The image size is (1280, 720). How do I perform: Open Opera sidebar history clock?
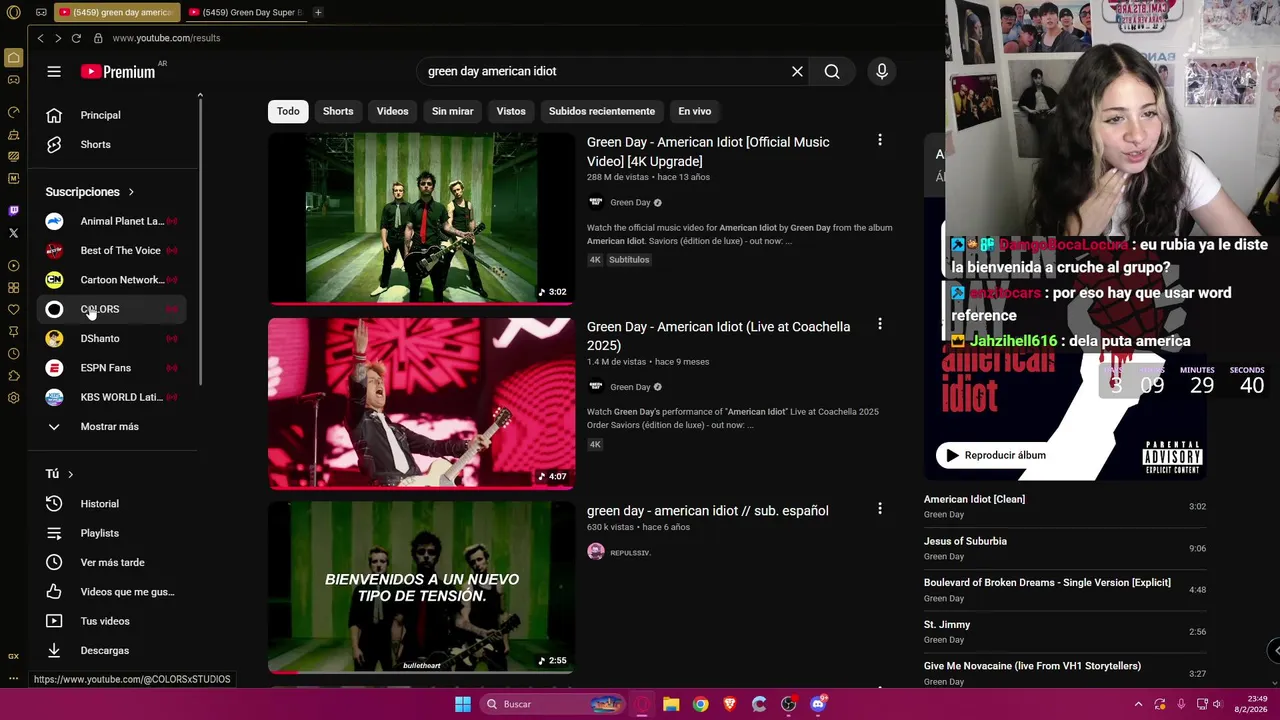13,354
